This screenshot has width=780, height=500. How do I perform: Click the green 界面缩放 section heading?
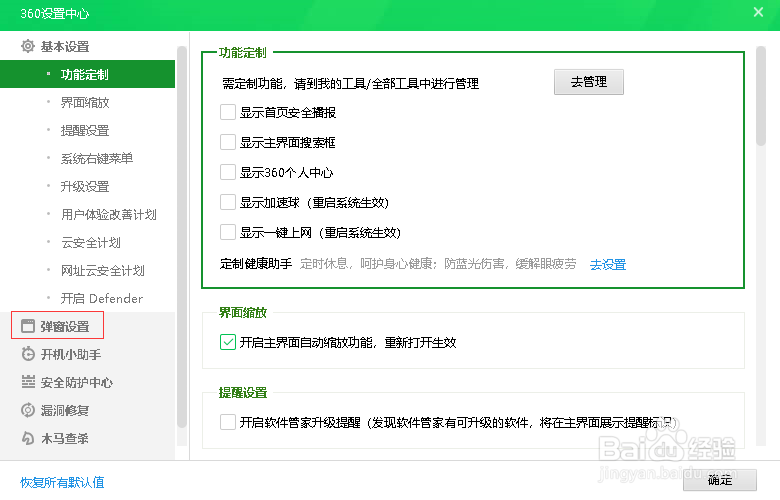243,312
